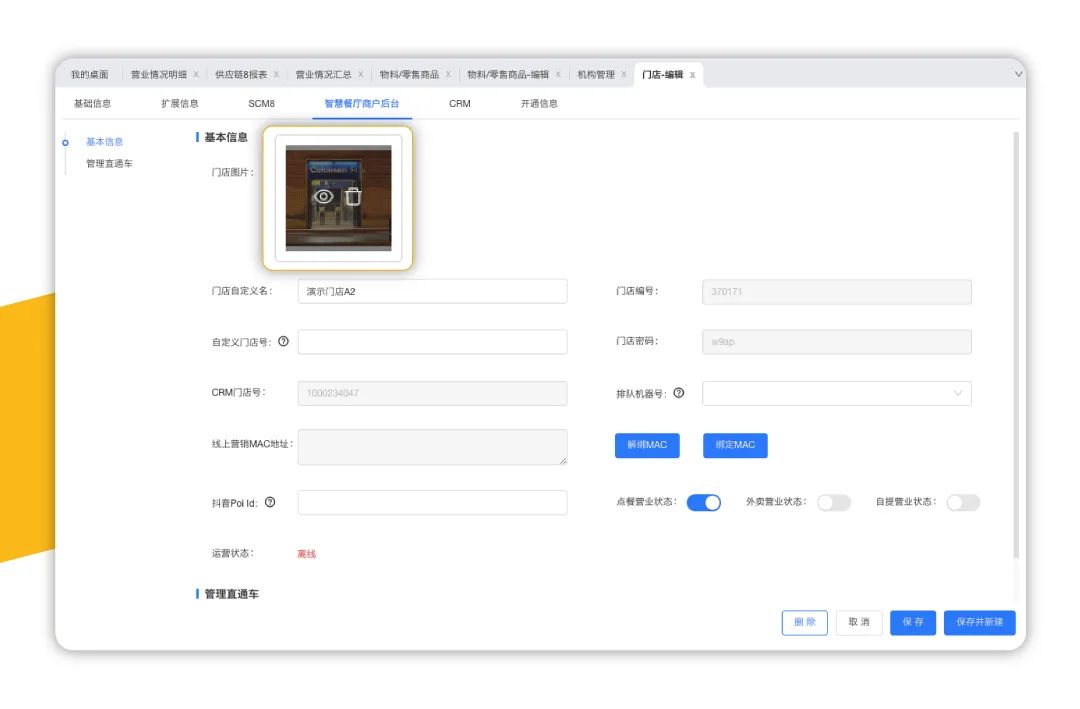The width and height of the screenshot is (1080, 709).
Task: Click the 保存并新建 button
Action: click(x=979, y=622)
